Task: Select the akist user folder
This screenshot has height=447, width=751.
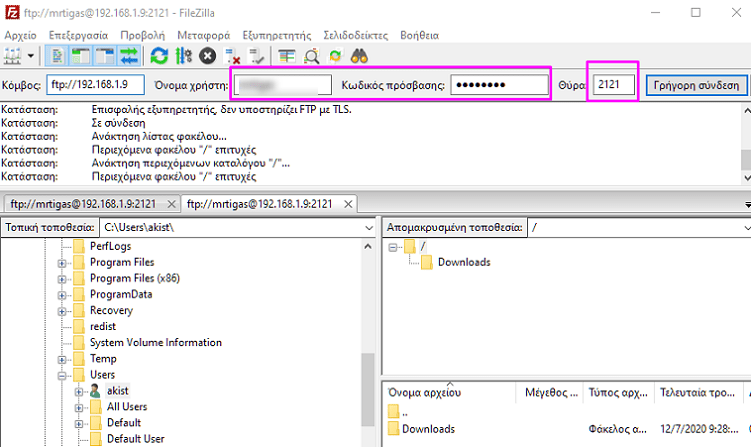Action: pyautogui.click(x=117, y=391)
